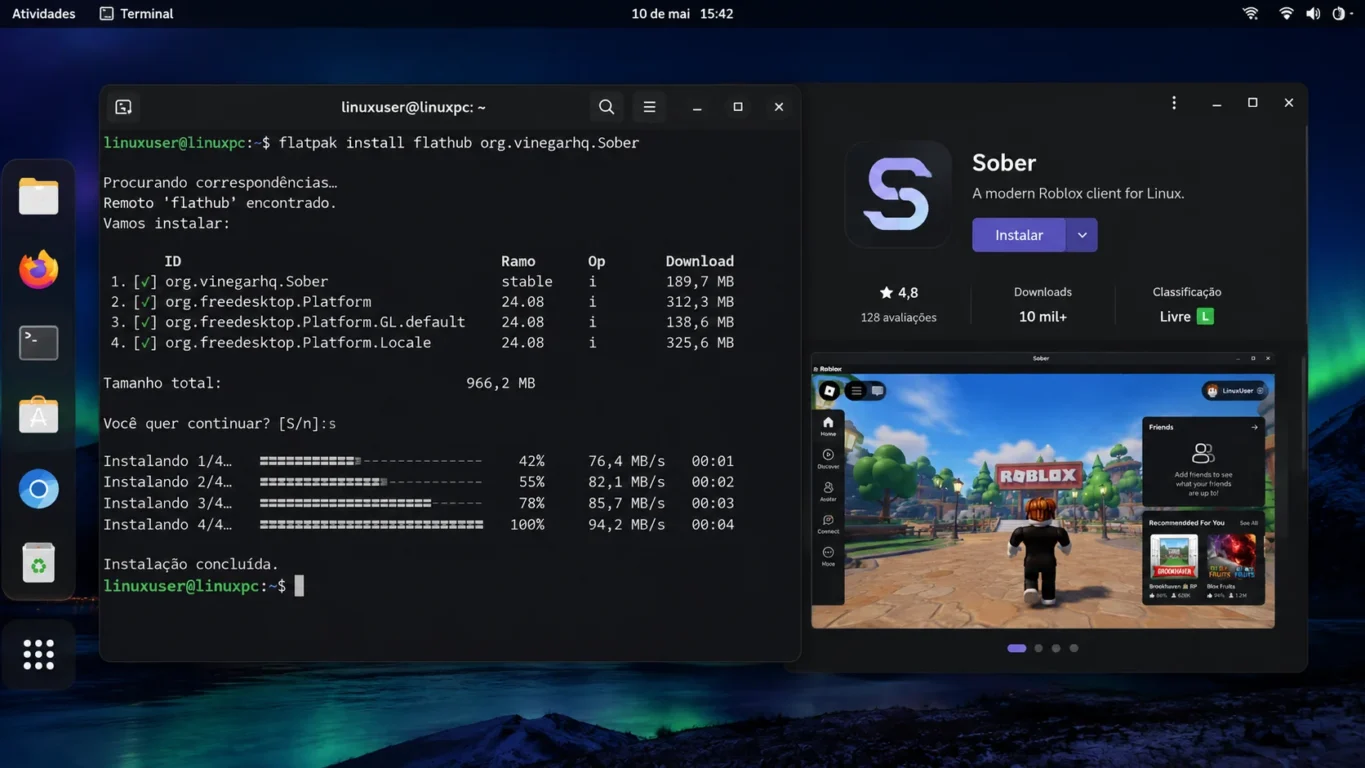Click the Vamos instalar: line
Viewport: 1365px width, 768px height.
tap(166, 223)
